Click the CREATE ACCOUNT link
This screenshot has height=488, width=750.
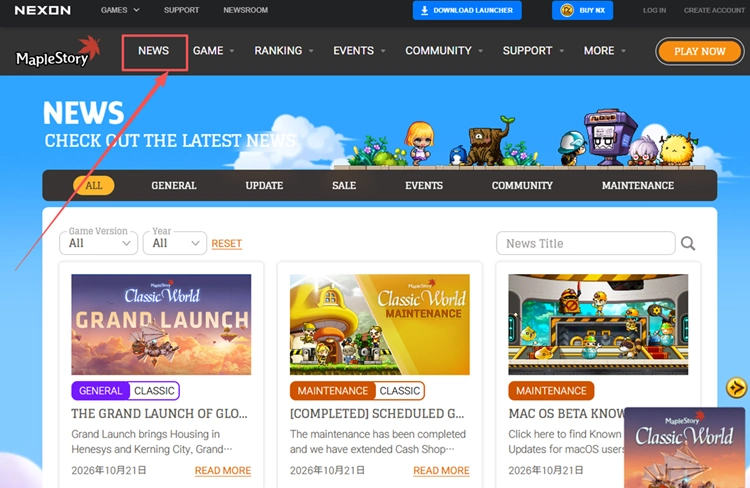tap(714, 10)
